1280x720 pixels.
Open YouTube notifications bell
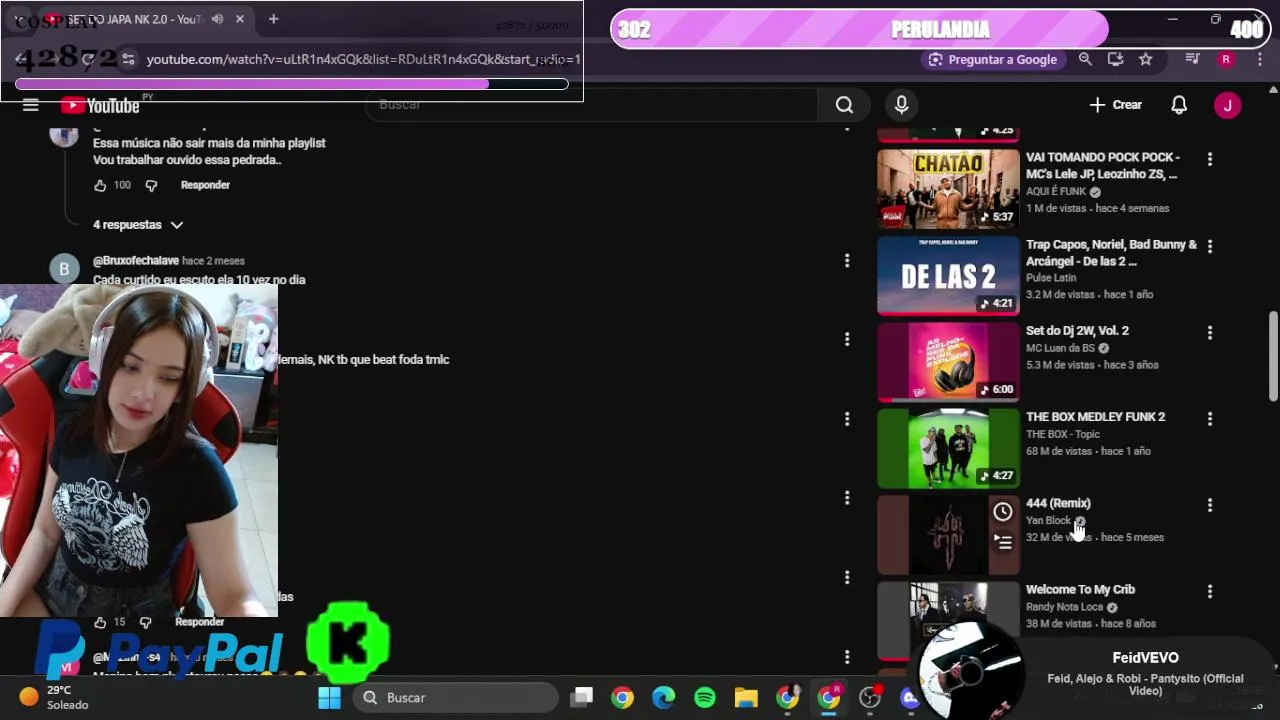point(1179,105)
